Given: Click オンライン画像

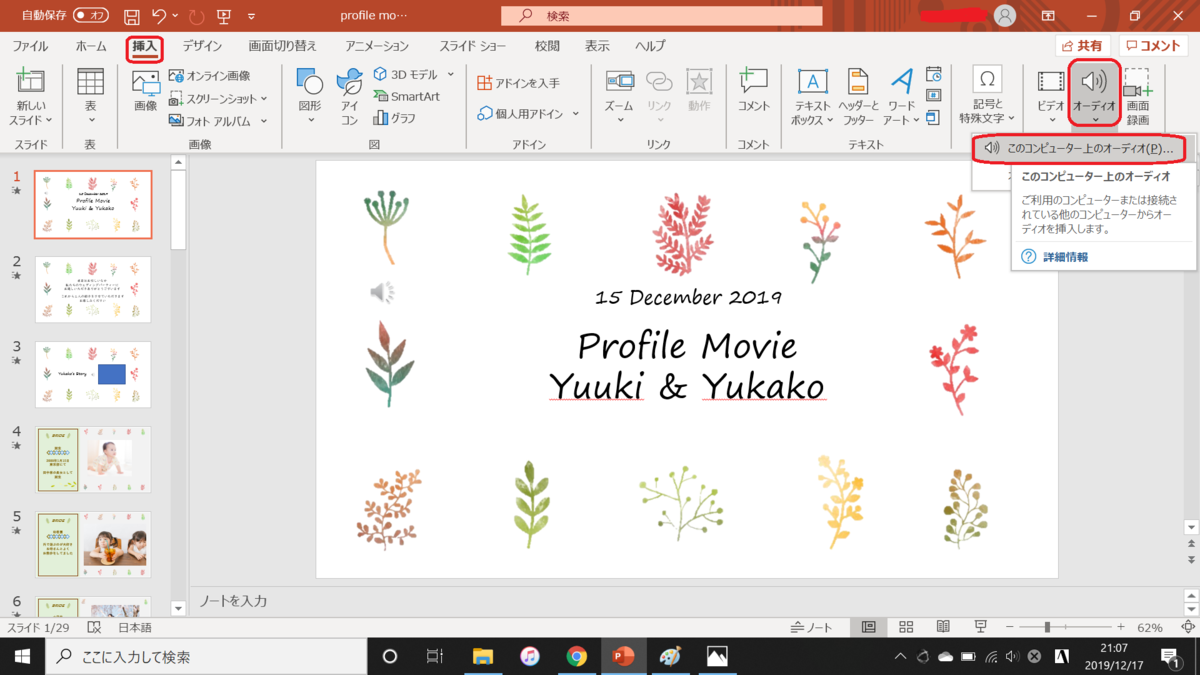Looking at the screenshot, I should click(209, 76).
